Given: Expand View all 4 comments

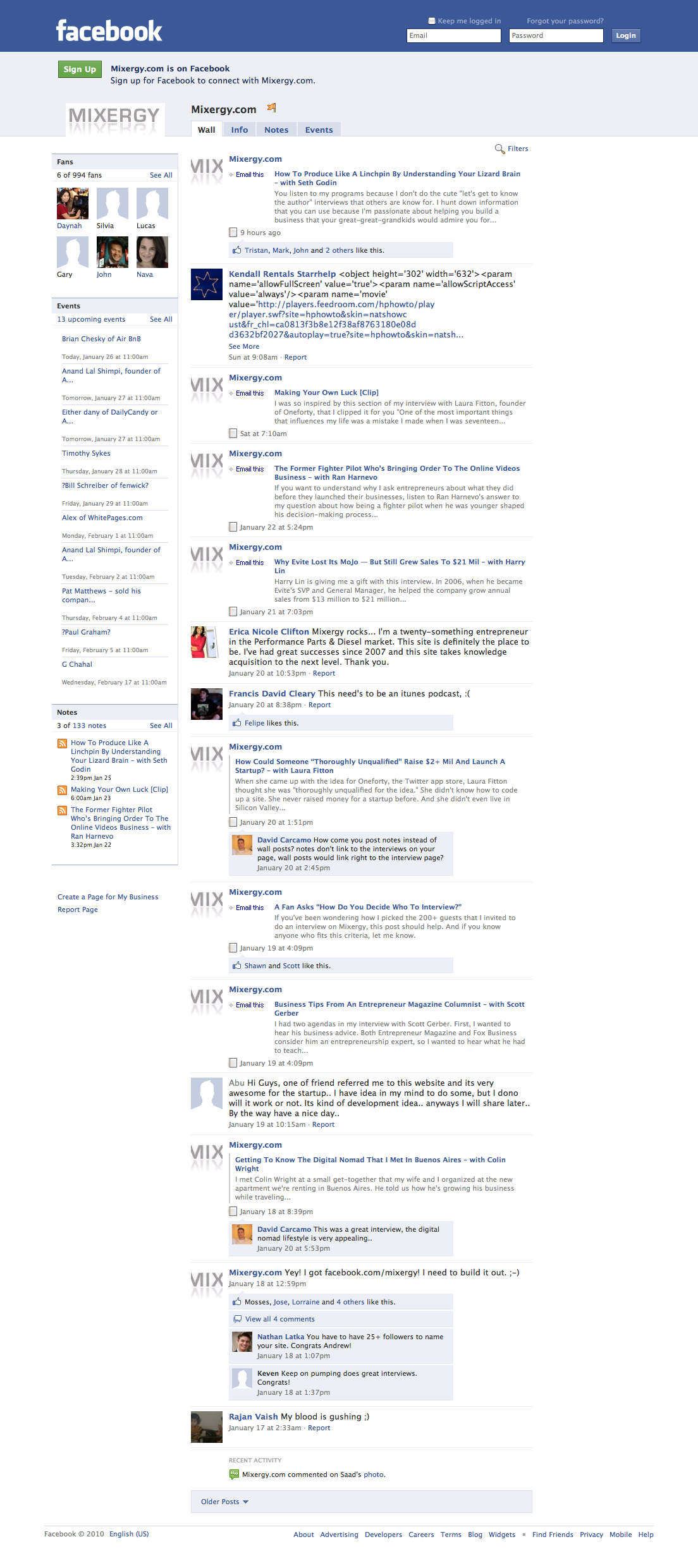Looking at the screenshot, I should pos(279,1319).
